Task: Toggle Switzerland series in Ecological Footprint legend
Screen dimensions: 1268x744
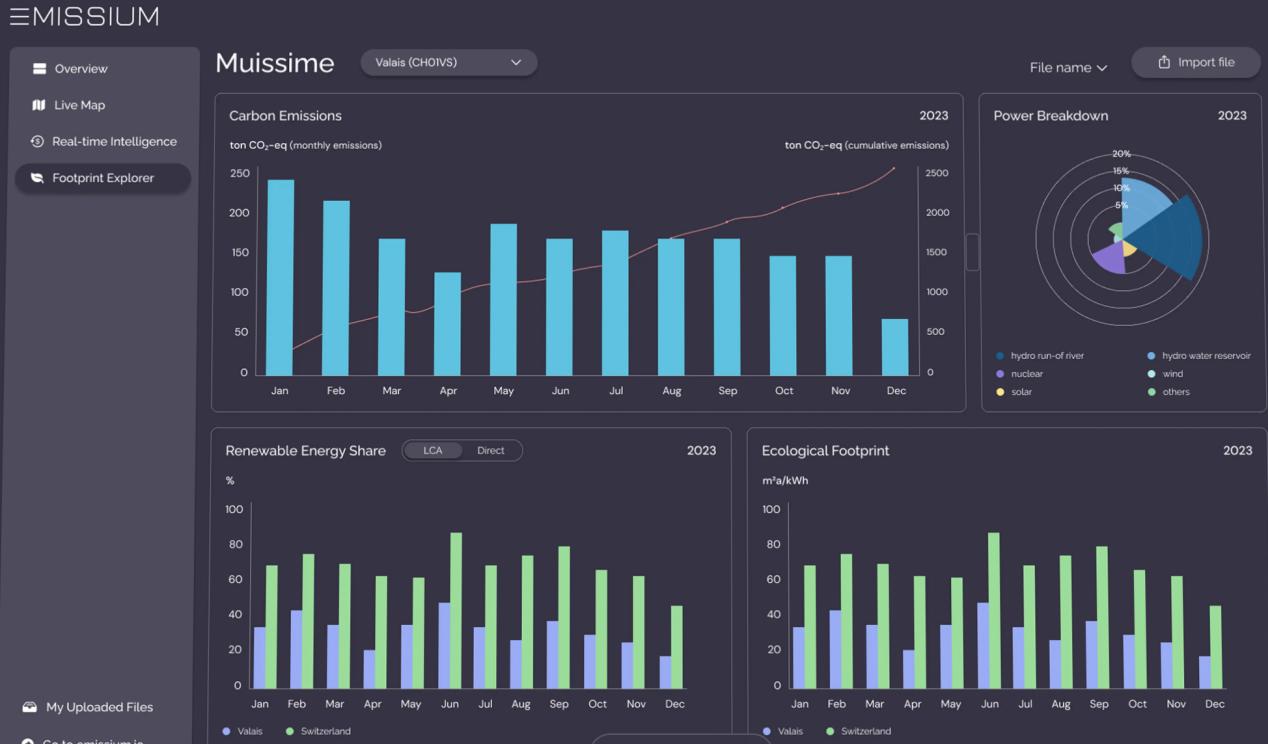Action: 857,731
